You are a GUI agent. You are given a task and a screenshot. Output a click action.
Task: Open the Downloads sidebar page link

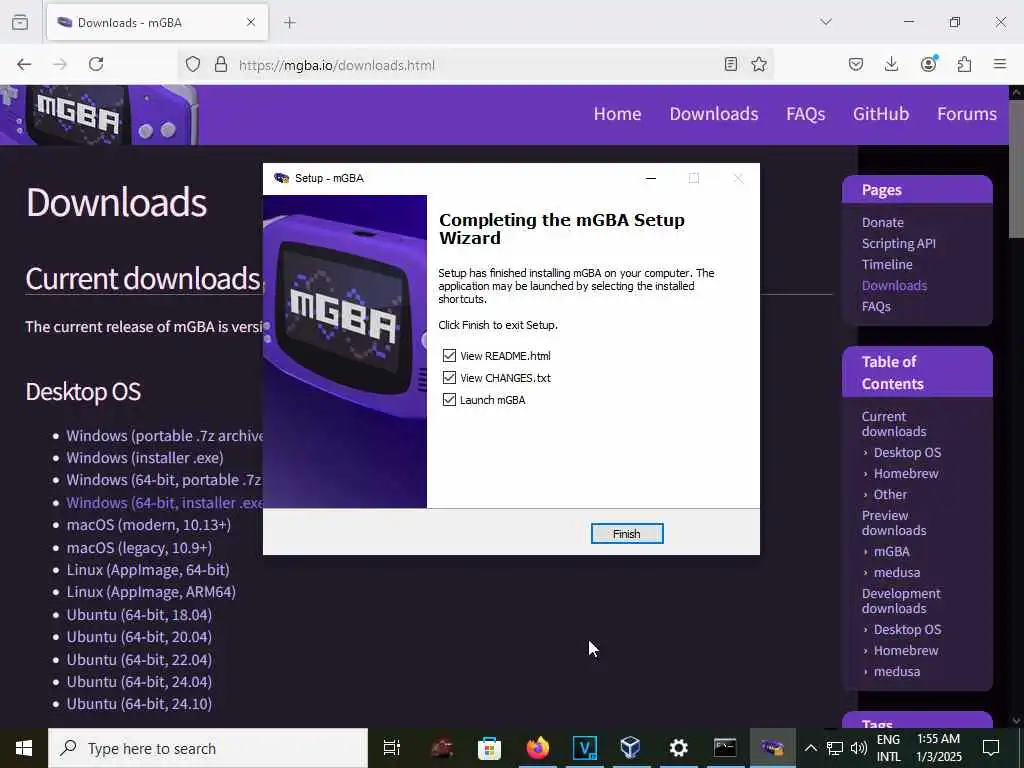pos(894,285)
